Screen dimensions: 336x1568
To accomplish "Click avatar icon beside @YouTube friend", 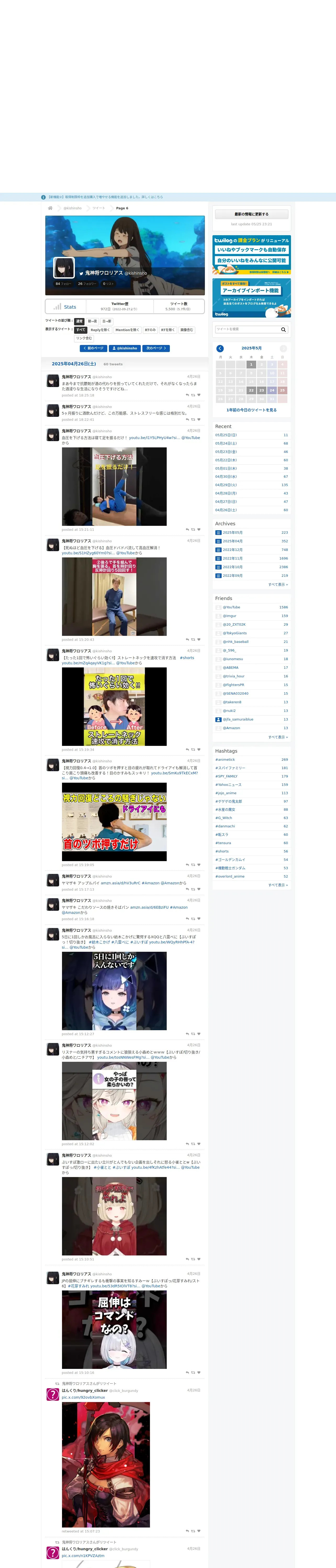I will [x=218, y=608].
